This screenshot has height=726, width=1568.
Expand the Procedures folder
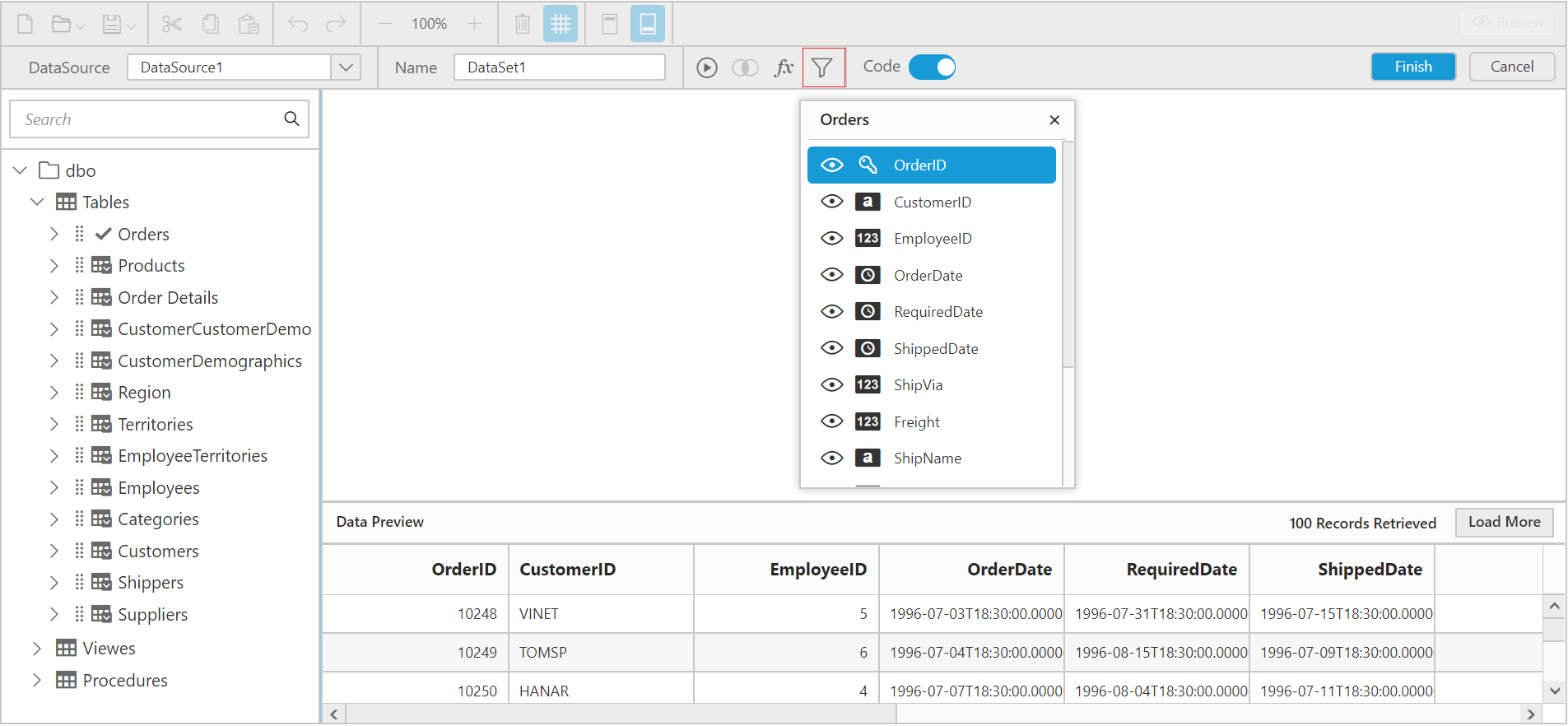[x=36, y=680]
